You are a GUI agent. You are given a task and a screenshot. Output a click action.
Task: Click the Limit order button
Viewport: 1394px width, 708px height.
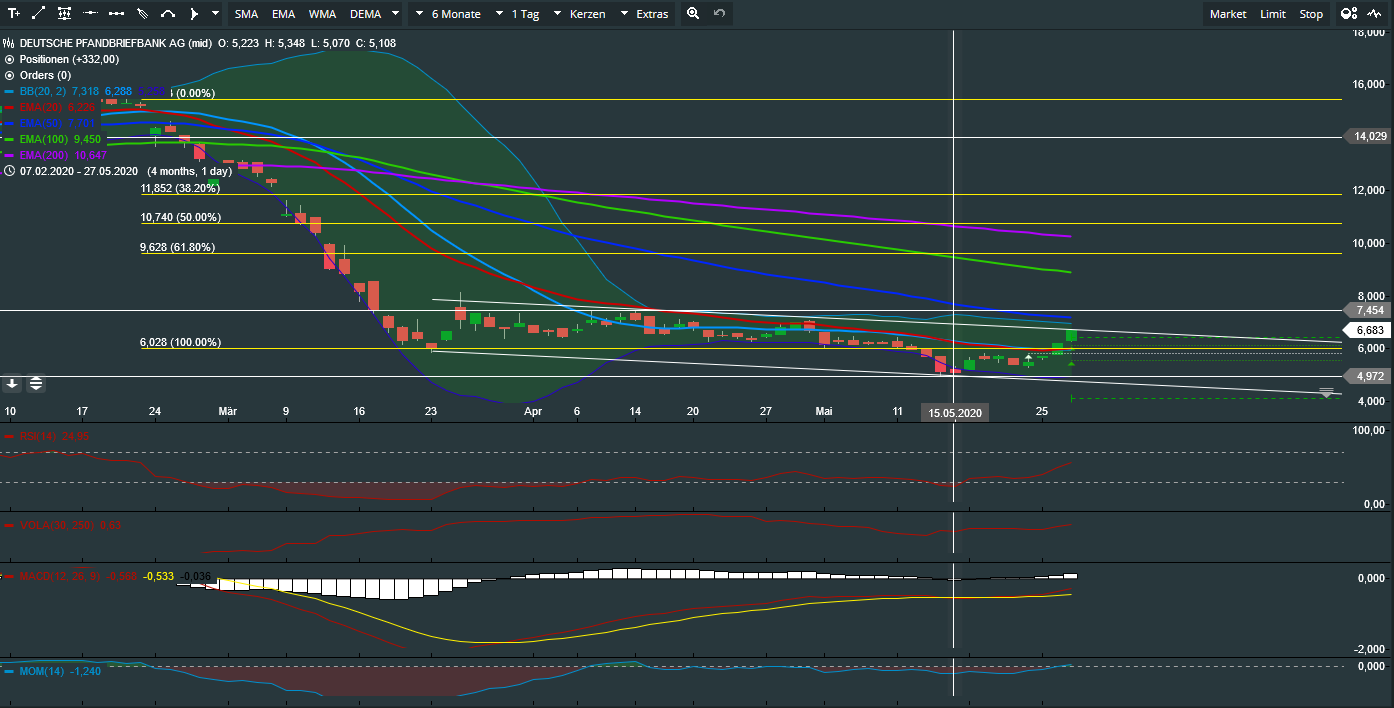click(x=1273, y=14)
